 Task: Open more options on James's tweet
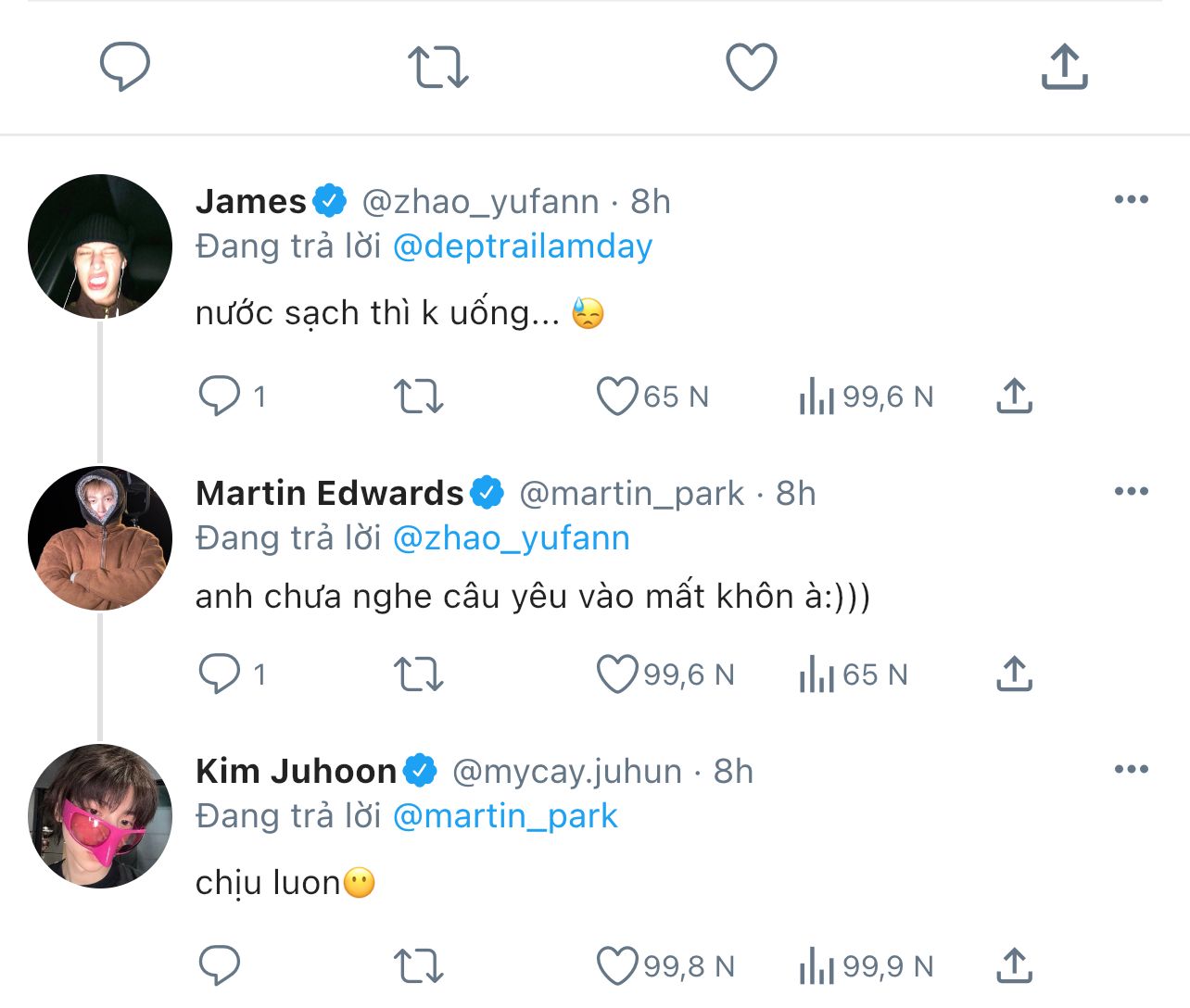[1131, 200]
